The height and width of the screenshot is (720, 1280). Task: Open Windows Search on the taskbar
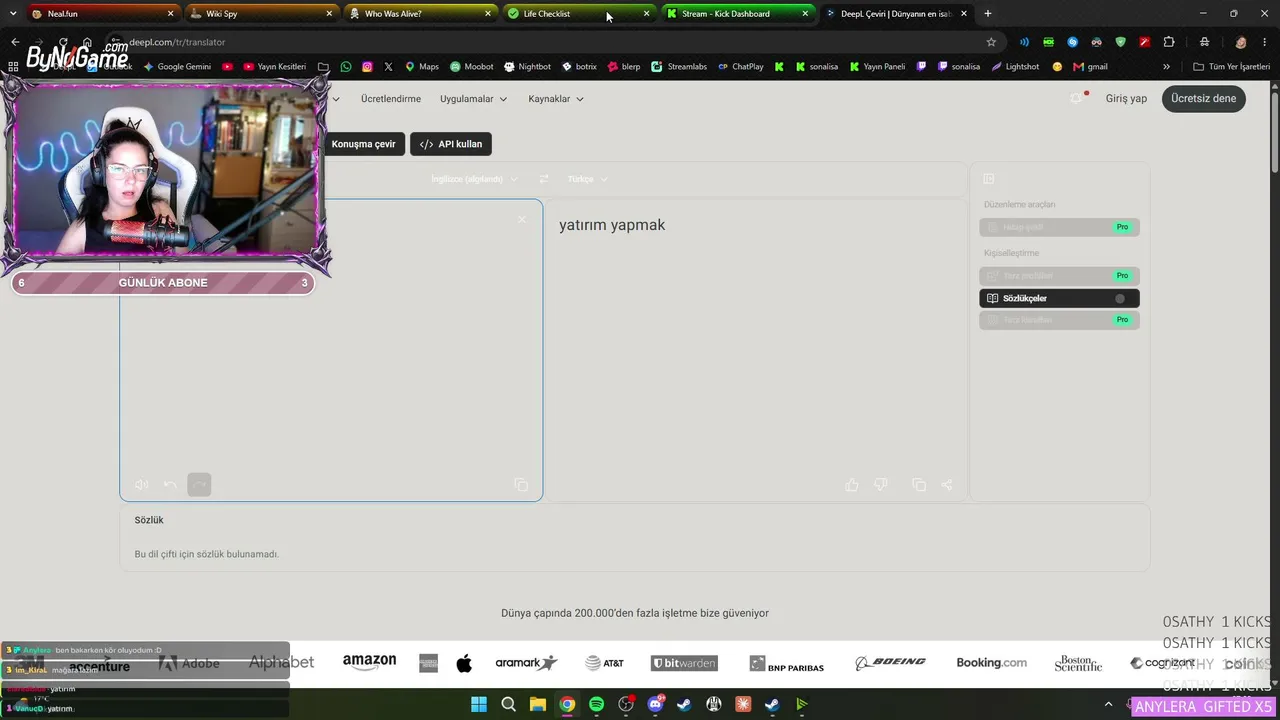click(508, 704)
